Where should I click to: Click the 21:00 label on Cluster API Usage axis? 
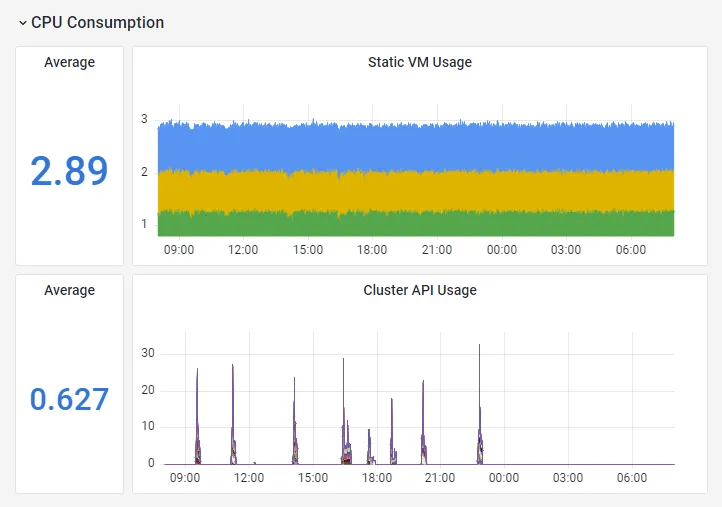(440, 478)
